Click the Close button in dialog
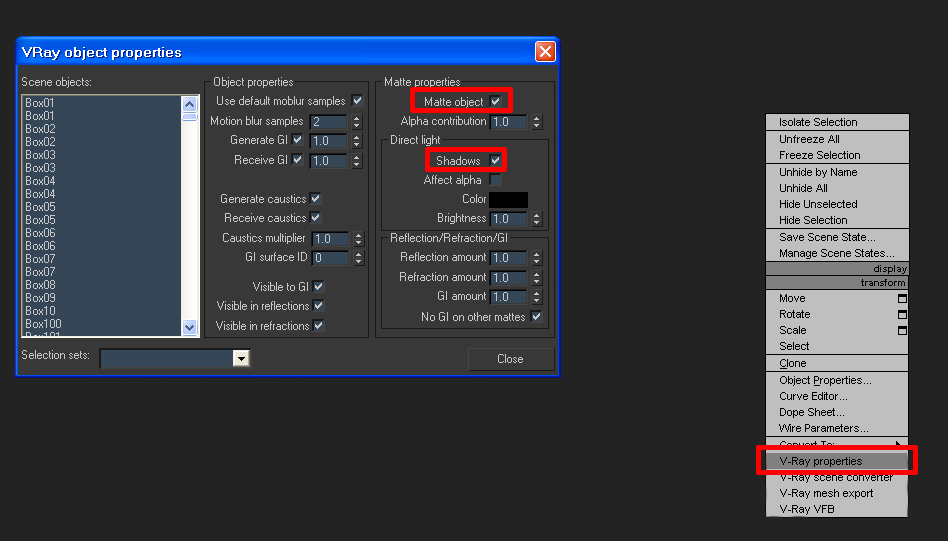This screenshot has height=541, width=948. [x=511, y=359]
